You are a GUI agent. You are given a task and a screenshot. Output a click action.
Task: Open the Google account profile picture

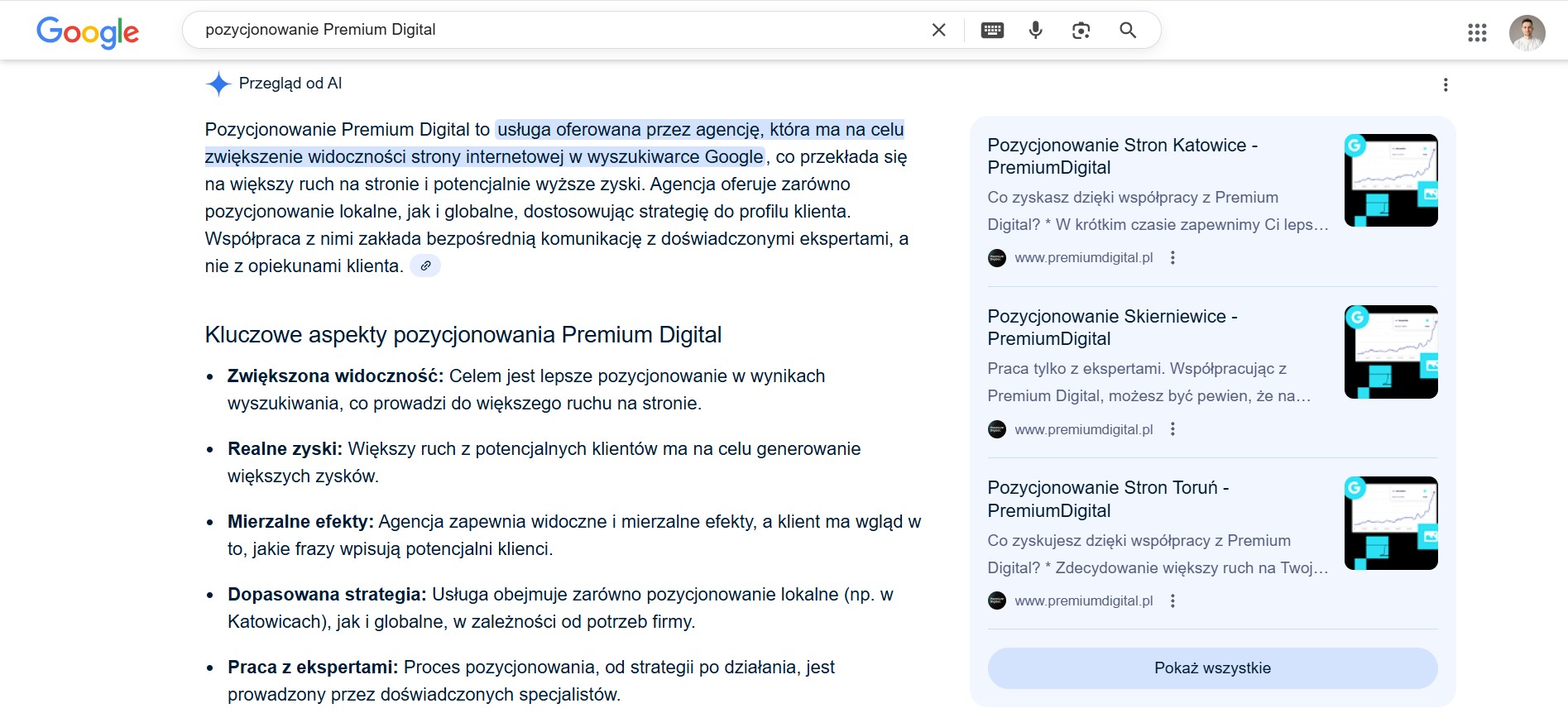(1527, 32)
